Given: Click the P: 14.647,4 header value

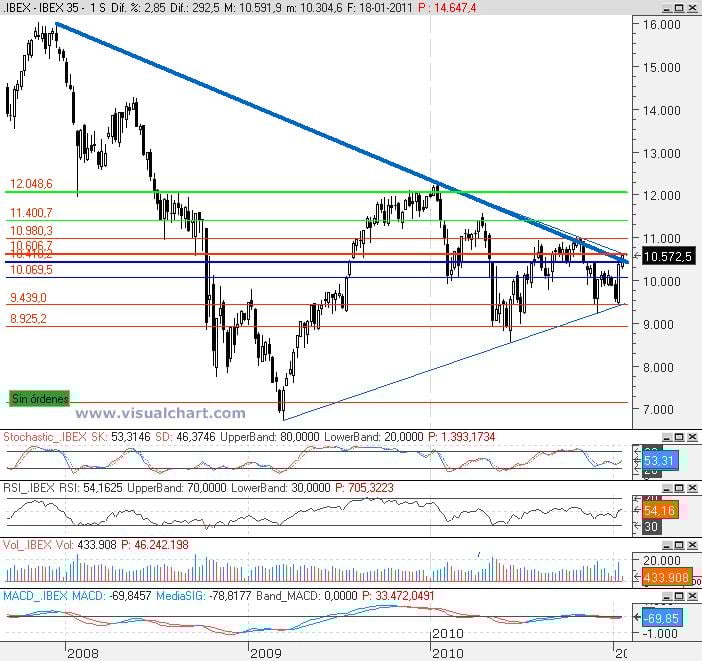Looking at the screenshot, I should pyautogui.click(x=447, y=8).
